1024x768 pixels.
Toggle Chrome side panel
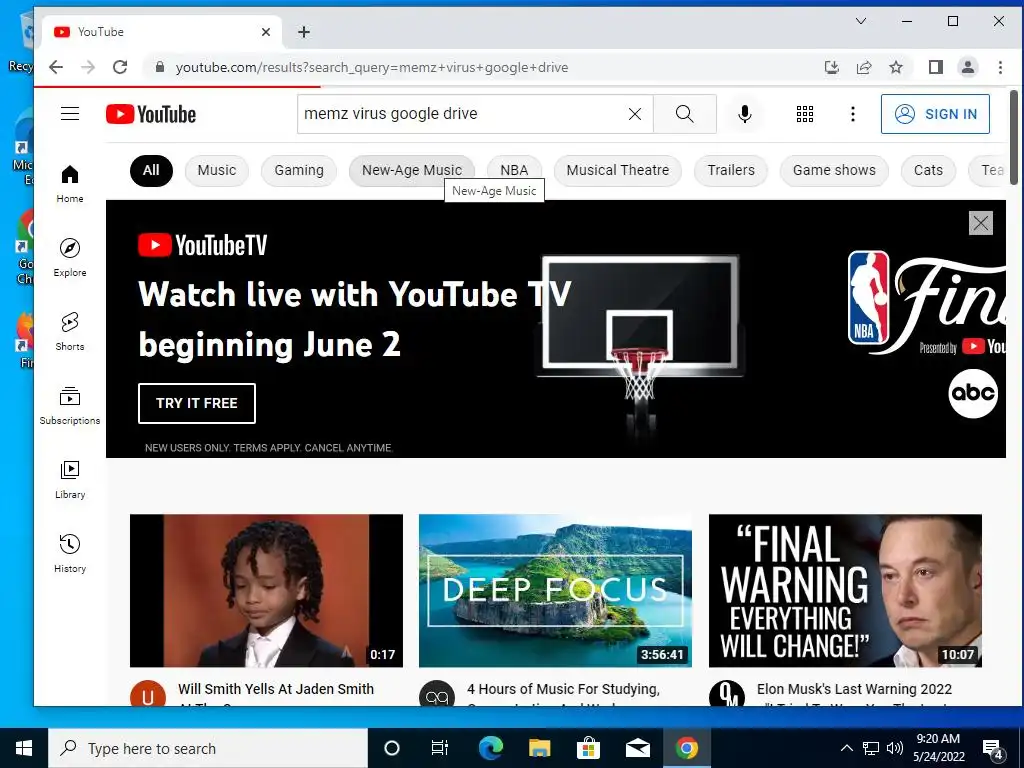[x=935, y=67]
